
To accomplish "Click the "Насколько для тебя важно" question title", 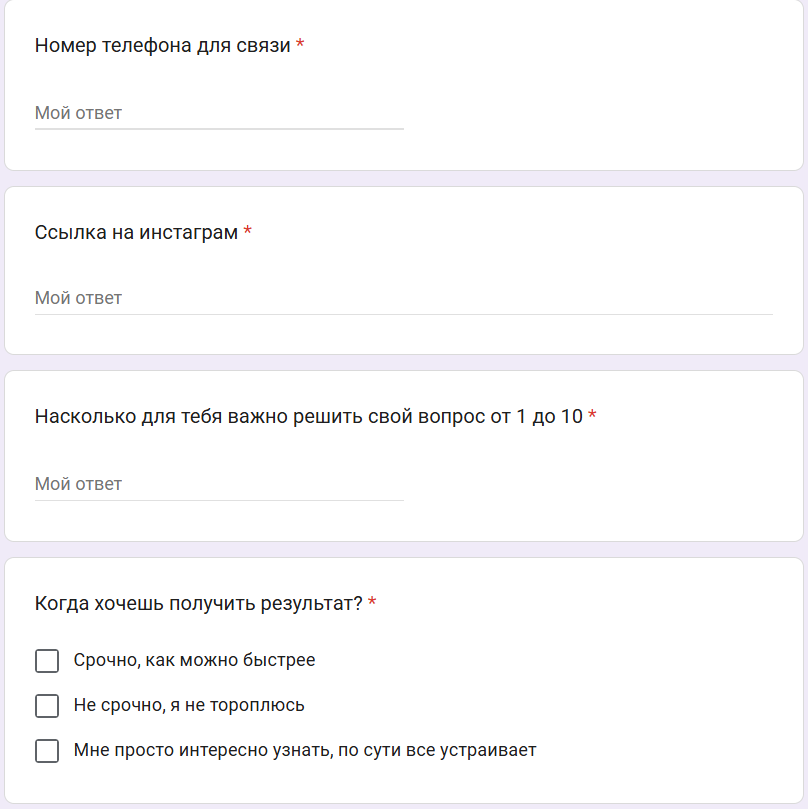I will point(308,416).
